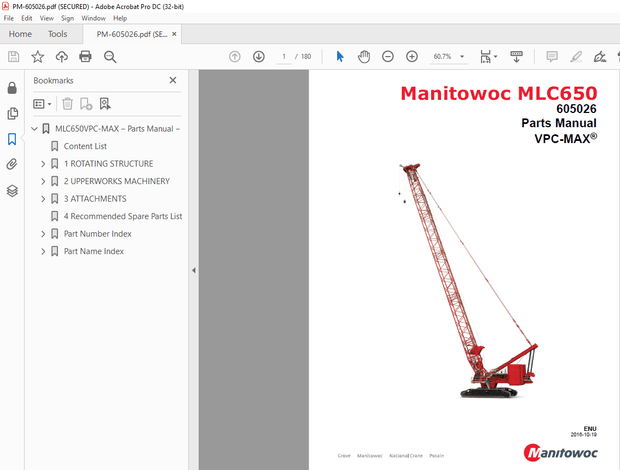Click the current page number field
The width and height of the screenshot is (620, 470).
pos(284,57)
